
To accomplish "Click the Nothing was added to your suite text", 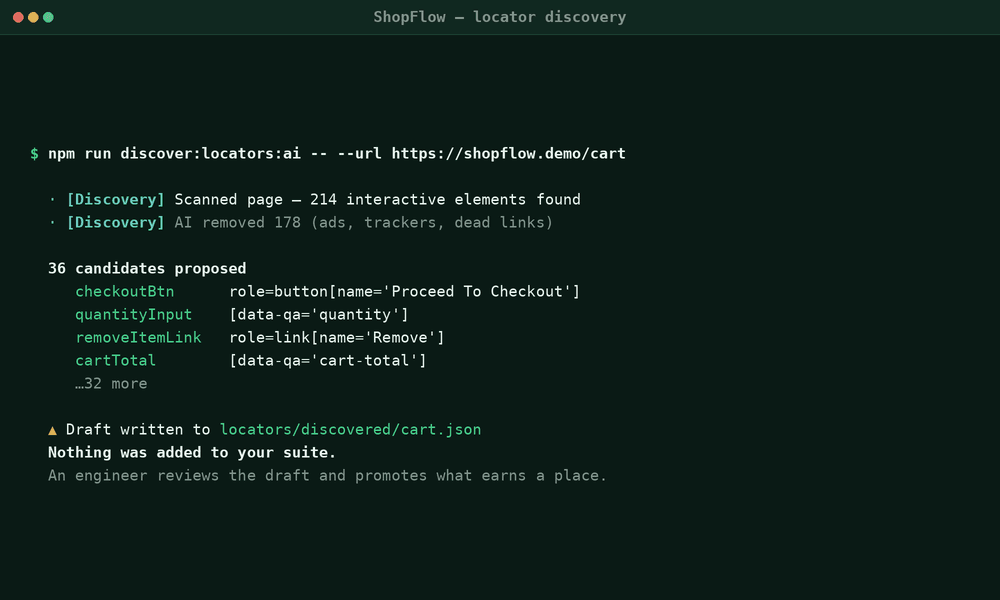I will pyautogui.click(x=191, y=452).
